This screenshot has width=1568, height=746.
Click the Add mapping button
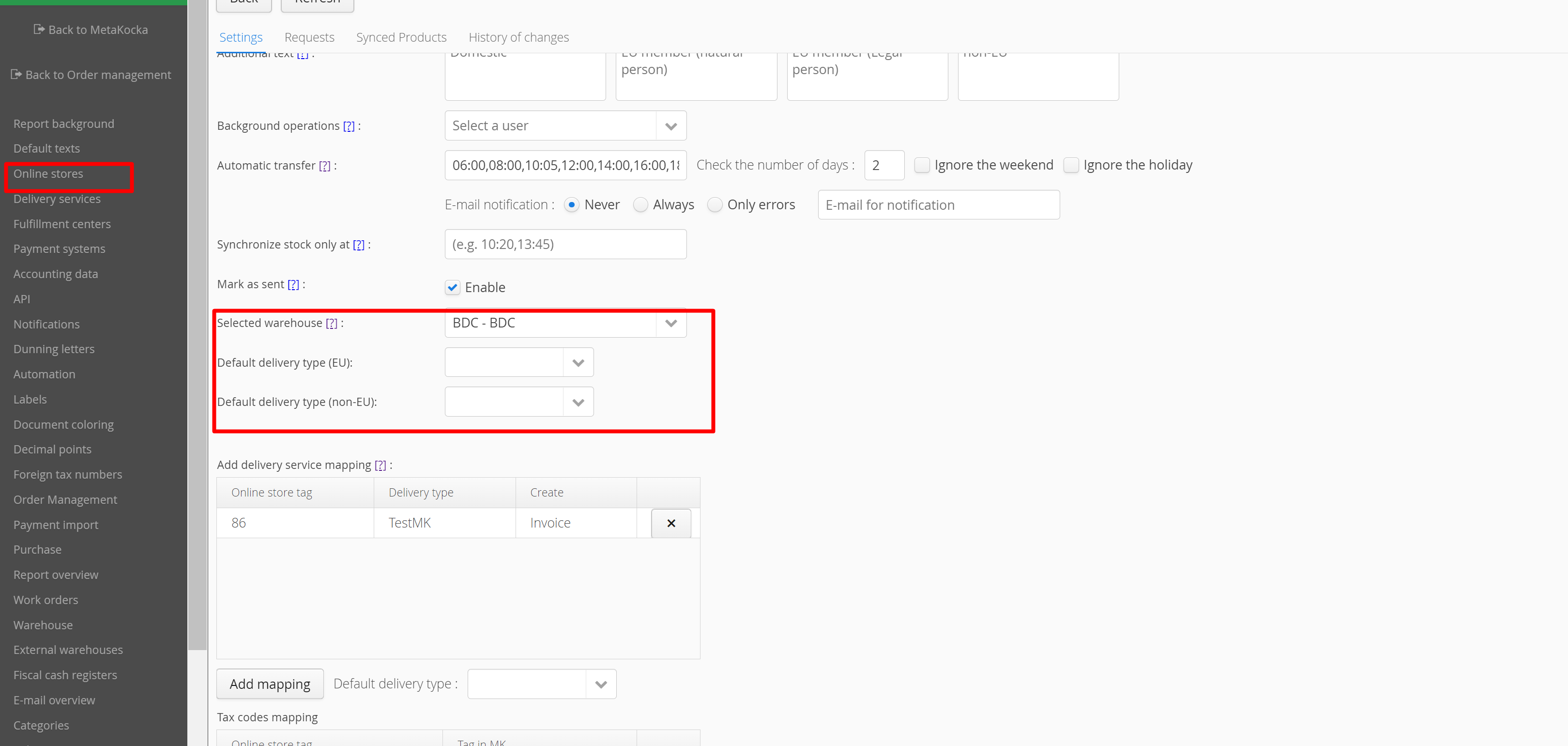[x=270, y=684]
